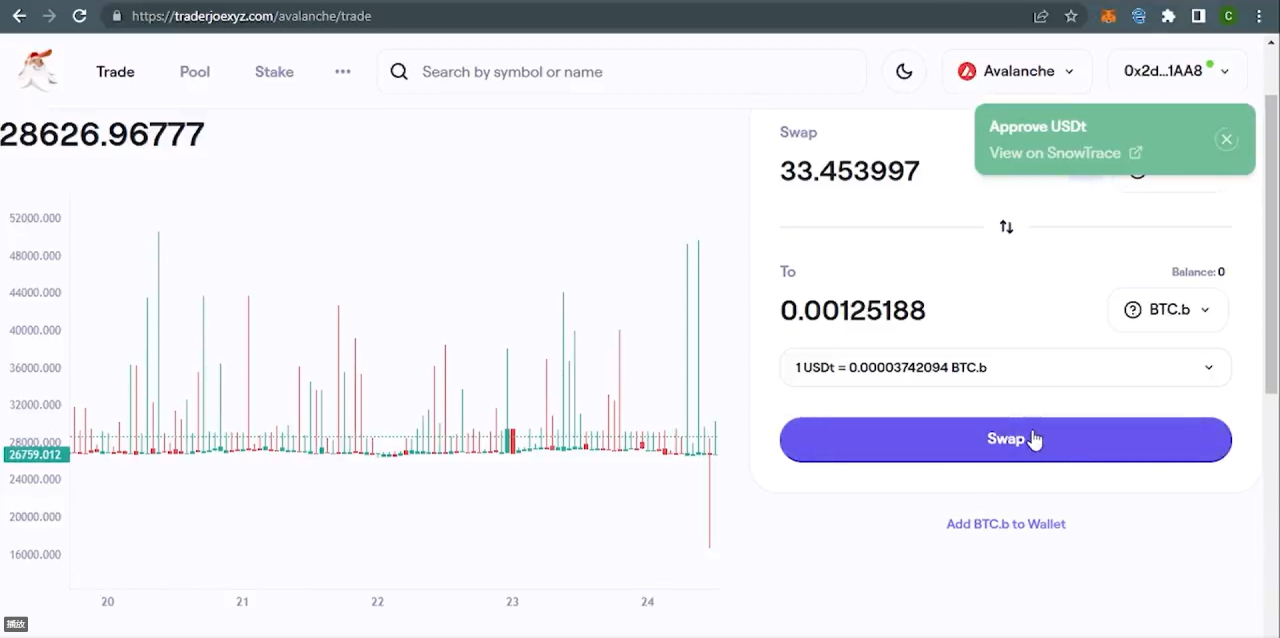Toggle the browser side panel icon
Image resolution: width=1280 pixels, height=638 pixels.
1198,16
